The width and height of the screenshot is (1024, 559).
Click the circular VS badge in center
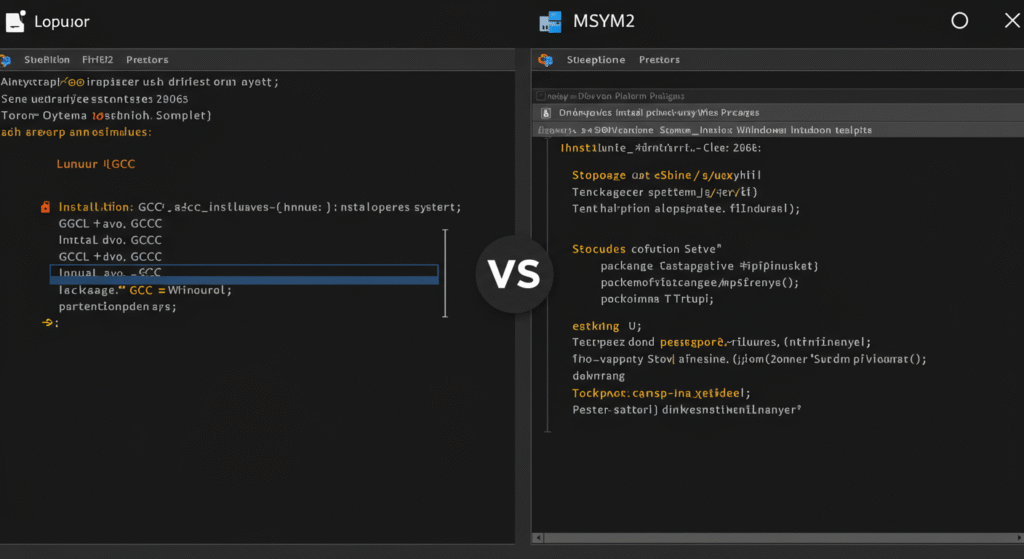click(x=514, y=273)
